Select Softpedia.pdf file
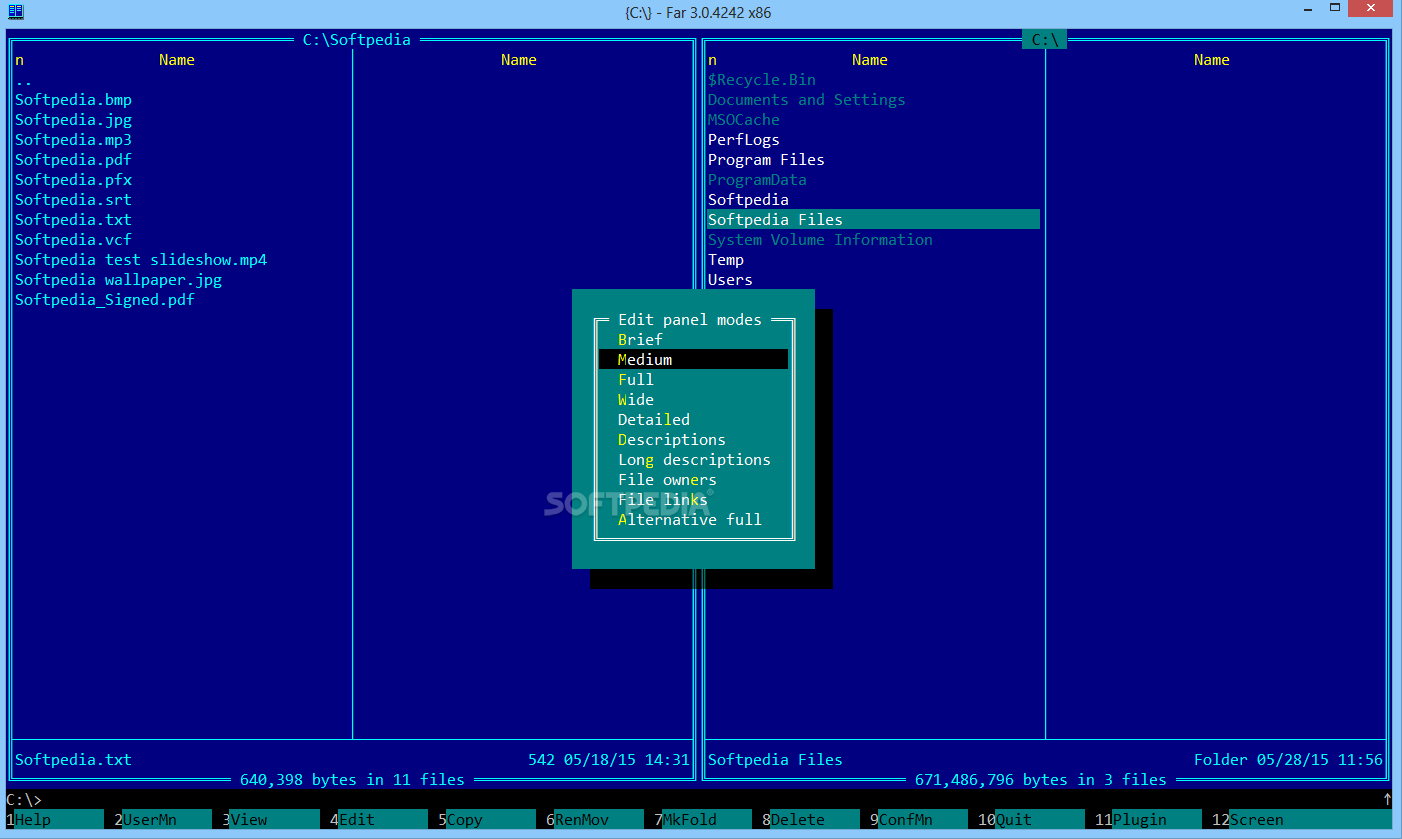 coord(73,160)
